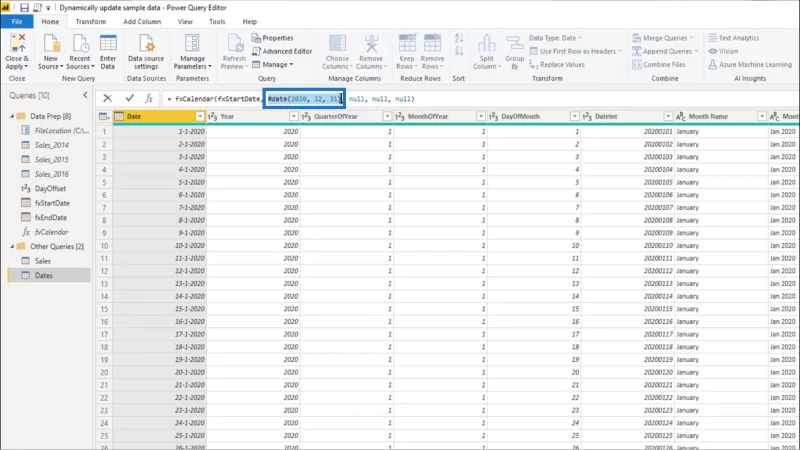Click the save icon in title bar

click(x=24, y=8)
